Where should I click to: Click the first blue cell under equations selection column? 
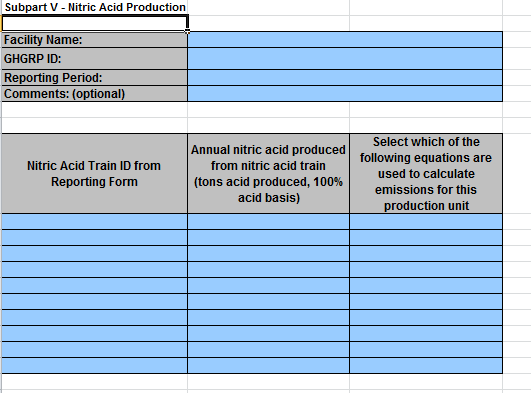(x=426, y=222)
